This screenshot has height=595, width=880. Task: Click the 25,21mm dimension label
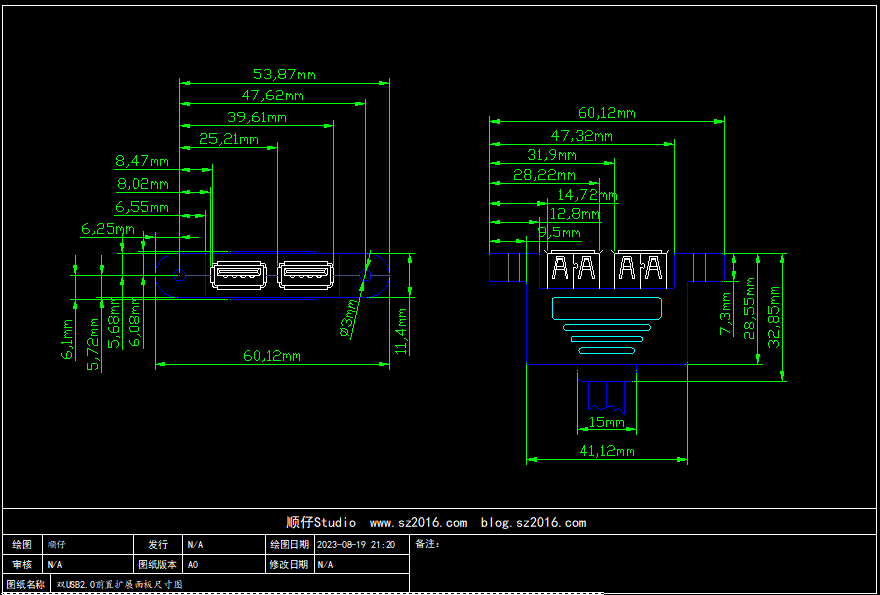(229, 139)
